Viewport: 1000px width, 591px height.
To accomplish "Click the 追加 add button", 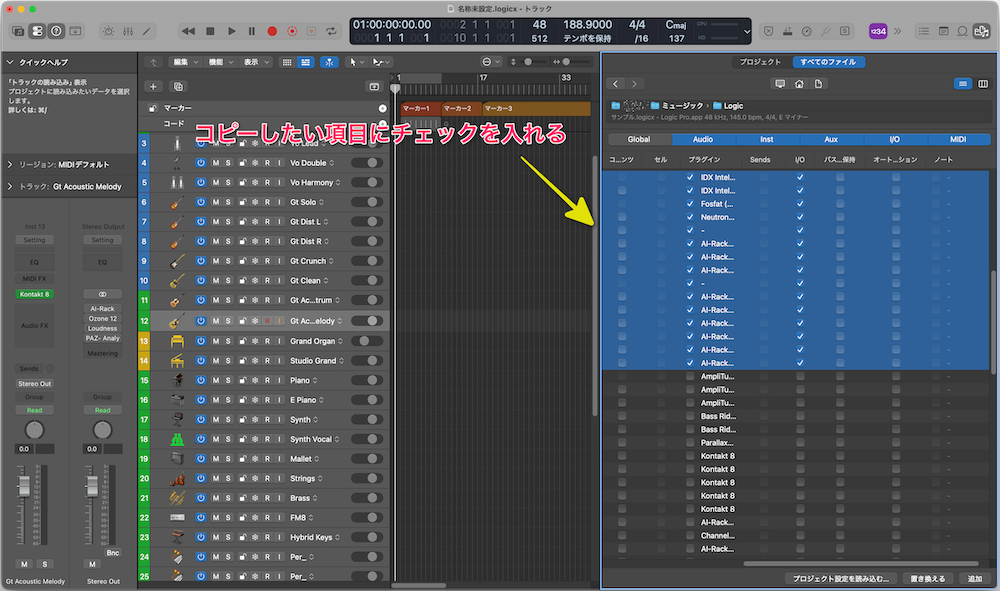I will [x=975, y=579].
